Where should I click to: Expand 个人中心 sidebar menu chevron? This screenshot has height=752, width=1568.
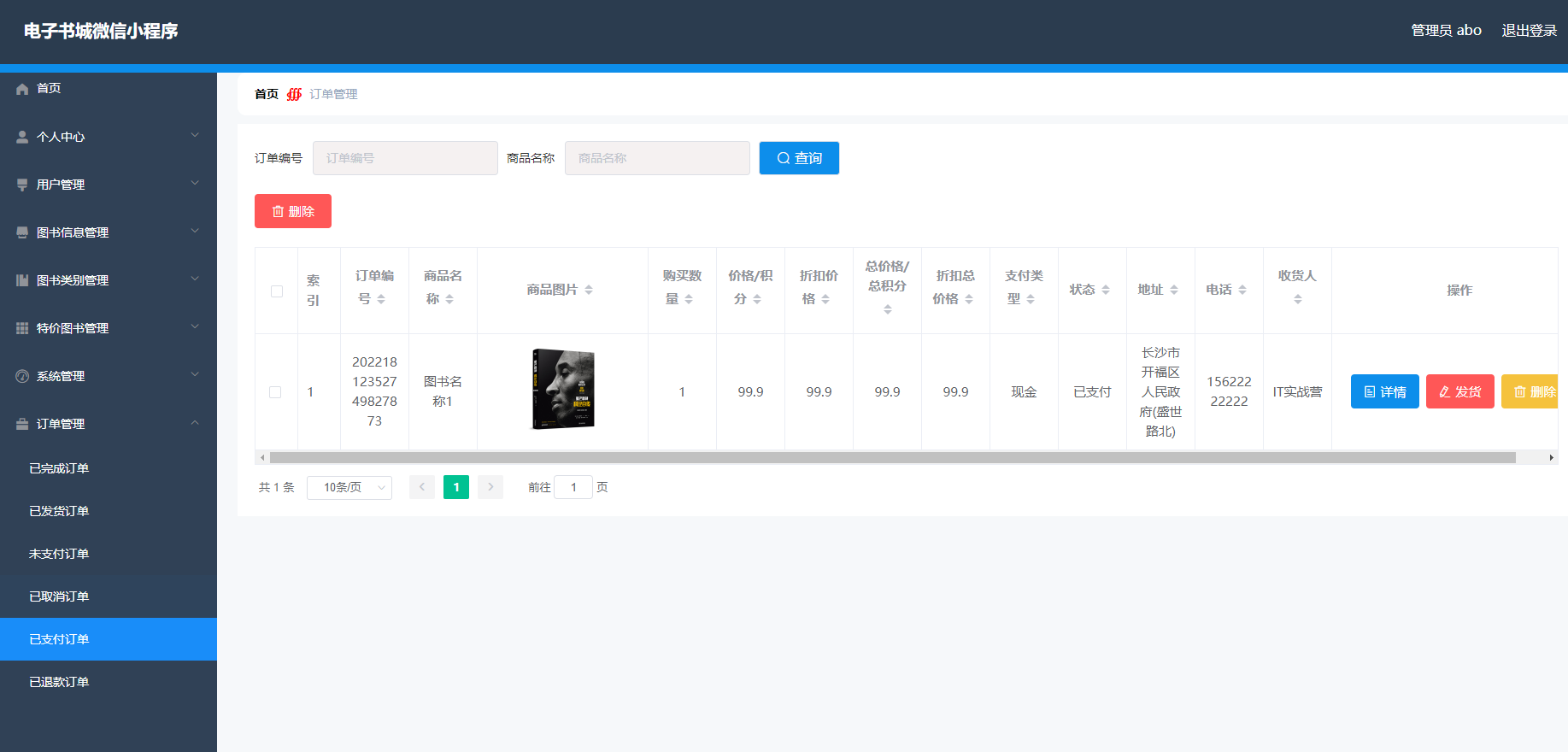[x=195, y=135]
